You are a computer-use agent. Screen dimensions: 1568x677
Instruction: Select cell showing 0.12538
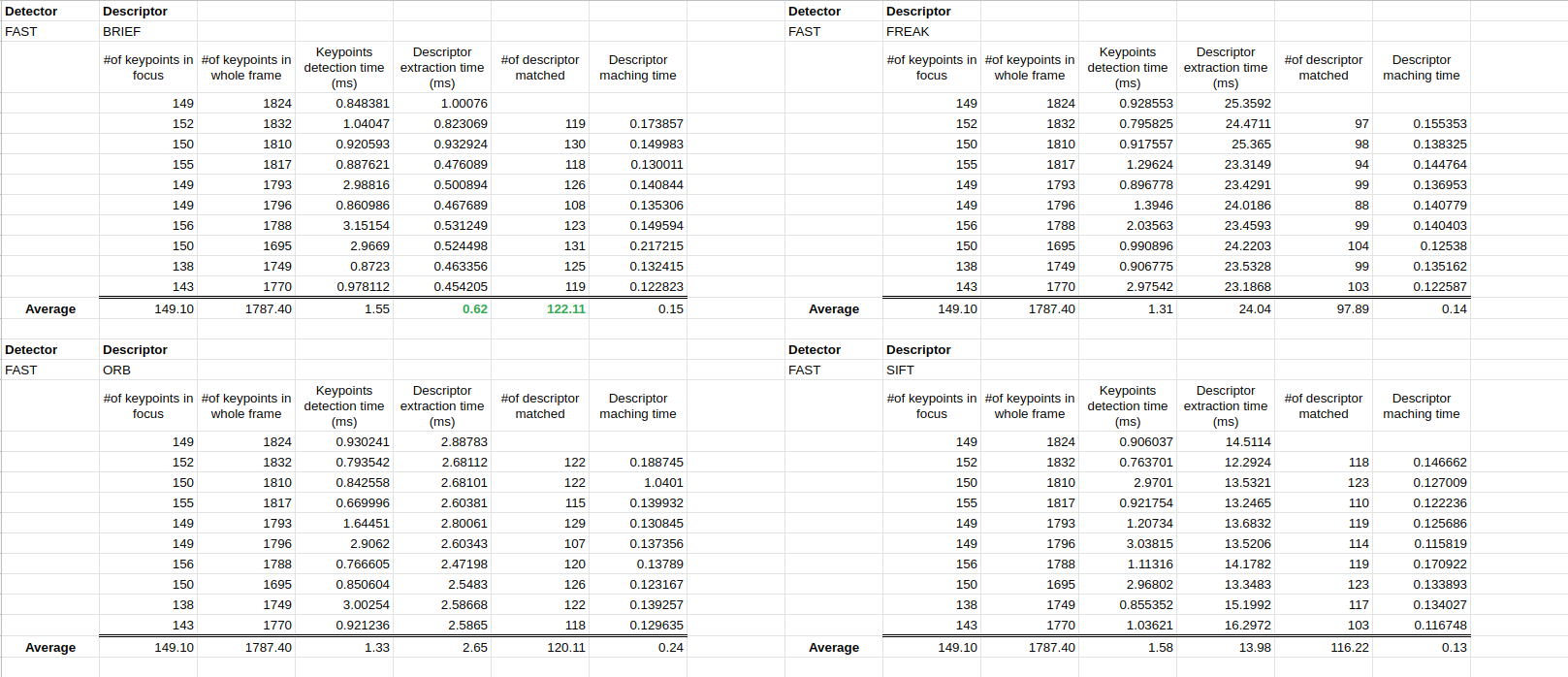1422,245
